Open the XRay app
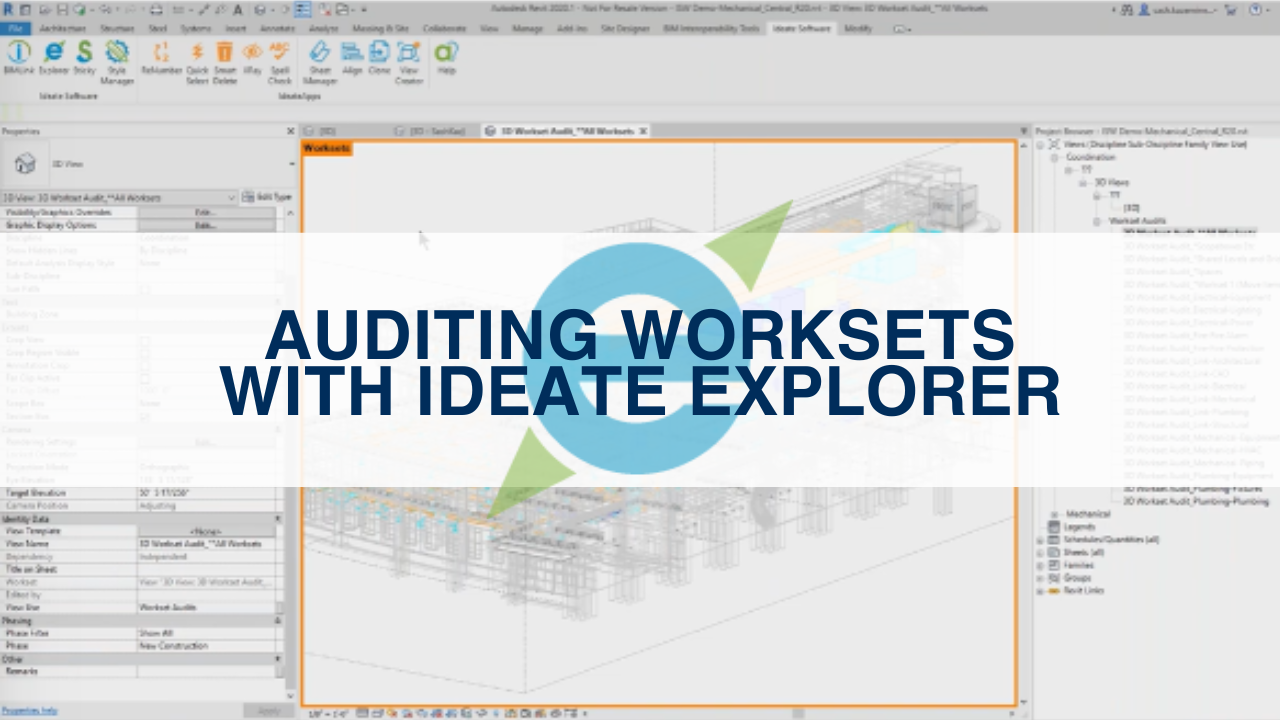The height and width of the screenshot is (720, 1280). [x=252, y=60]
